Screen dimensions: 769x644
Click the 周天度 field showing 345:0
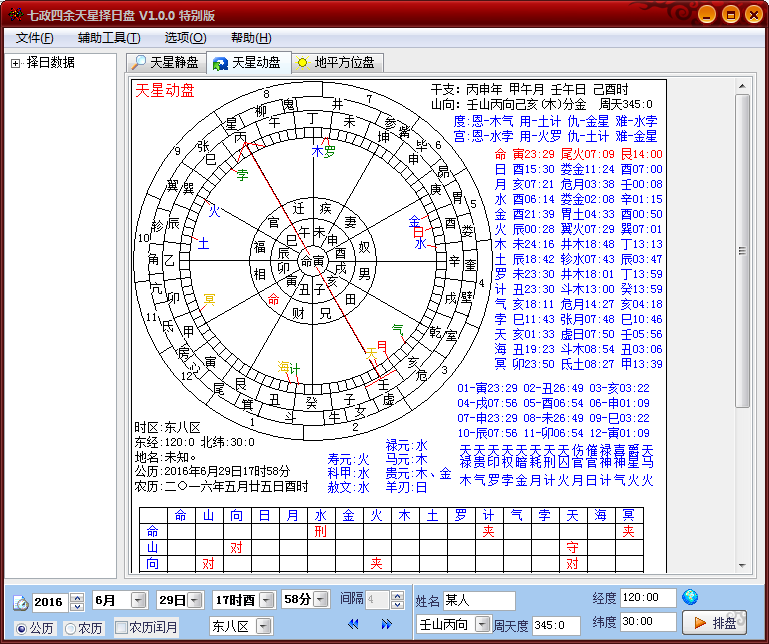pyautogui.click(x=556, y=625)
